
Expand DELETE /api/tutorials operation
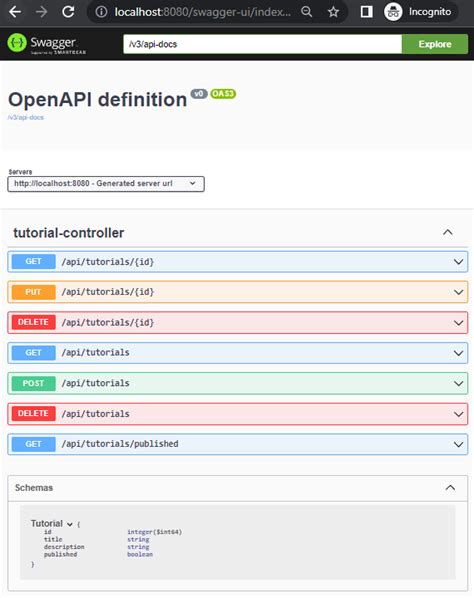click(x=238, y=414)
